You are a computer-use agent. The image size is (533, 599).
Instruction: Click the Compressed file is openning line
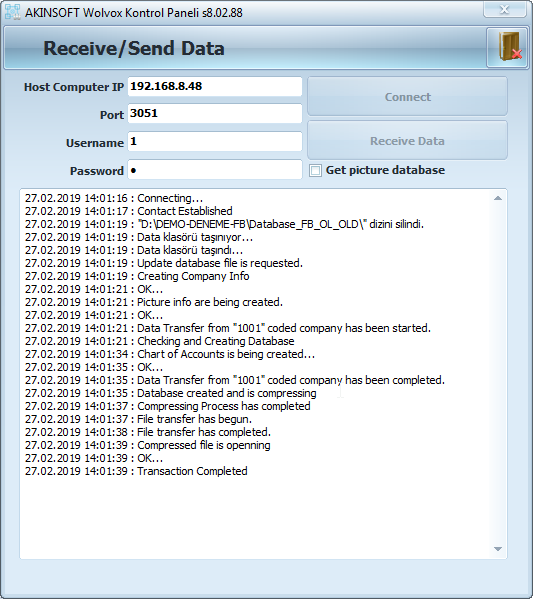tap(147, 445)
